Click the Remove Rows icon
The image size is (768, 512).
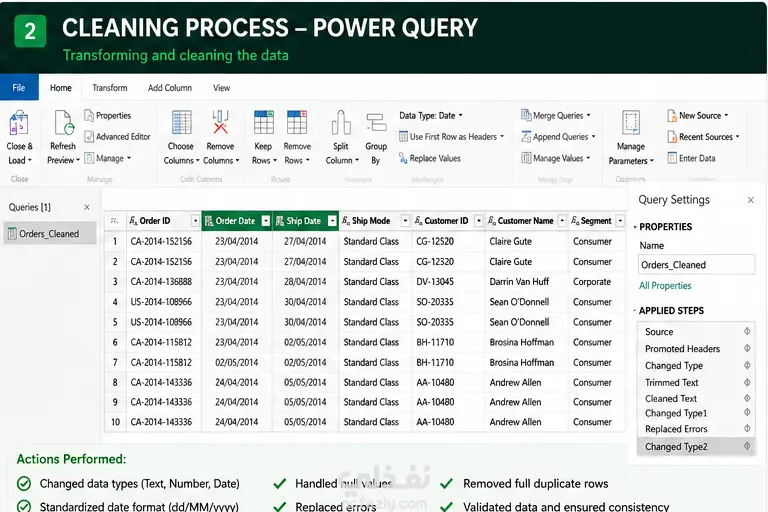(x=297, y=122)
